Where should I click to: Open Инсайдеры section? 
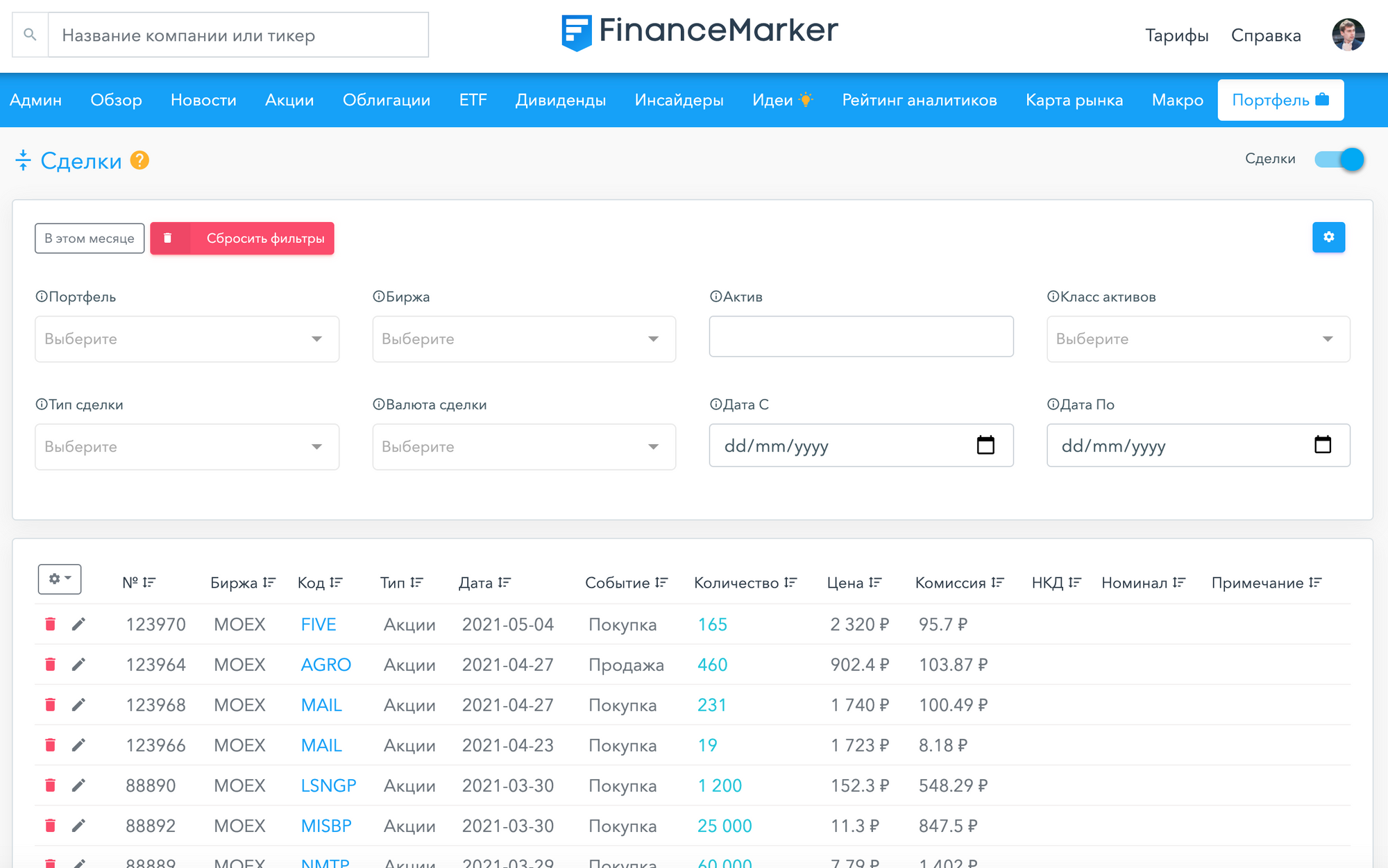[x=679, y=100]
